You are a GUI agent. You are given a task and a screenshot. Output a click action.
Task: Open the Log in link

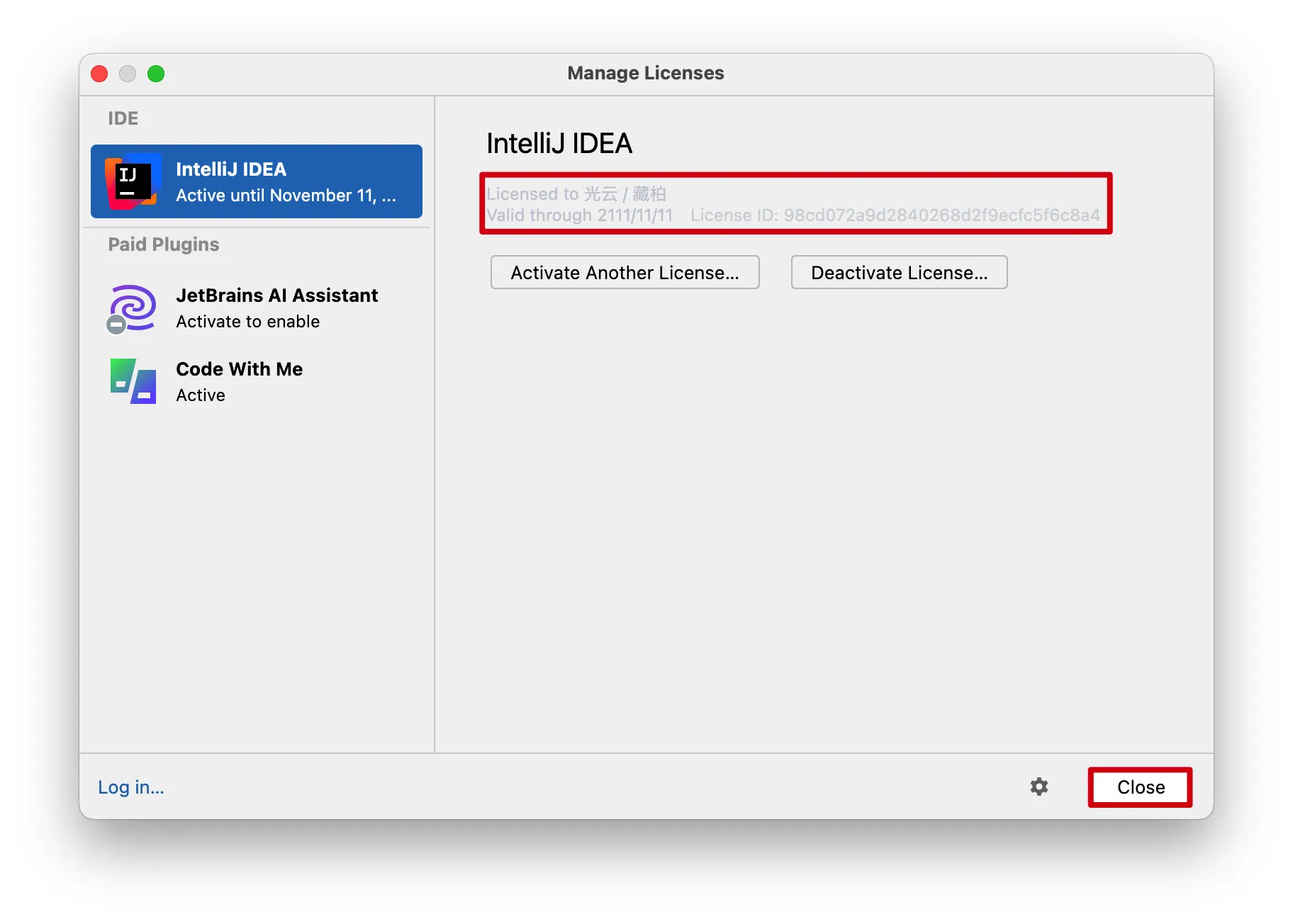pos(131,787)
